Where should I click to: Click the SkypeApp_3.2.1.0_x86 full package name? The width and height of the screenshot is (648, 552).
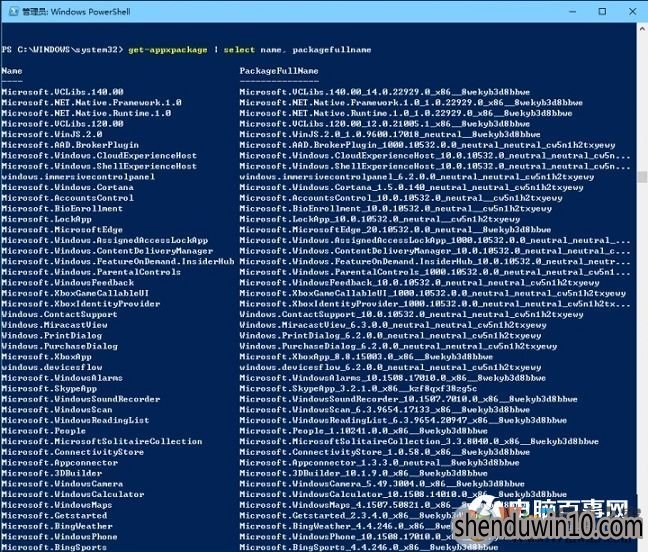pos(358,388)
